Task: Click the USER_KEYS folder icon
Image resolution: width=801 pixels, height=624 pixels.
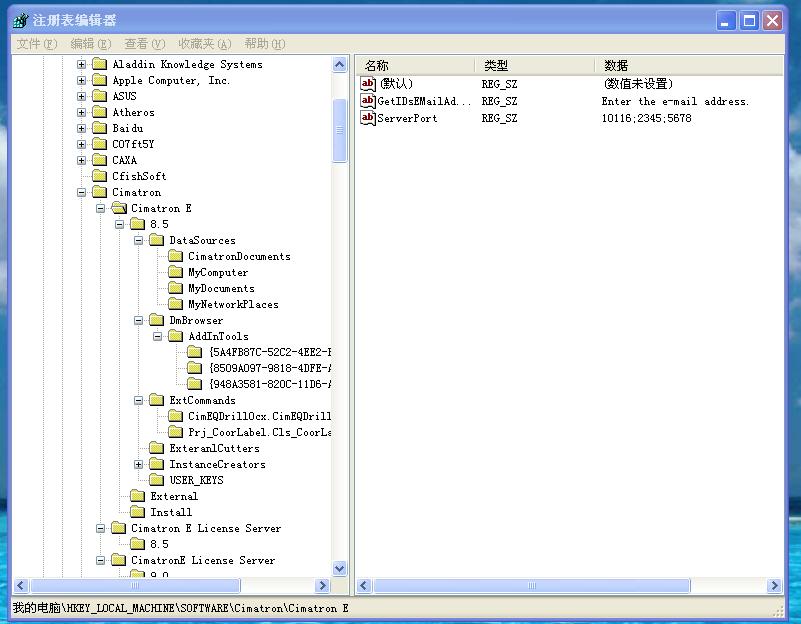Action: (157, 480)
